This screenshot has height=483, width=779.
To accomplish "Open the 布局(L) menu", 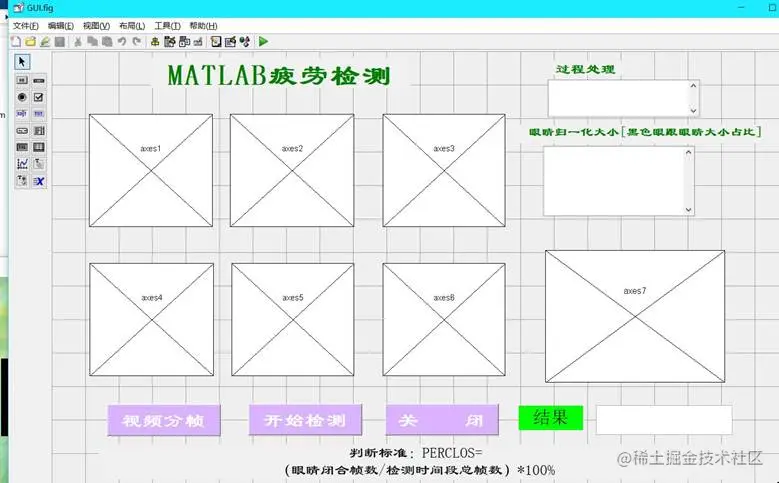I will click(x=132, y=26).
